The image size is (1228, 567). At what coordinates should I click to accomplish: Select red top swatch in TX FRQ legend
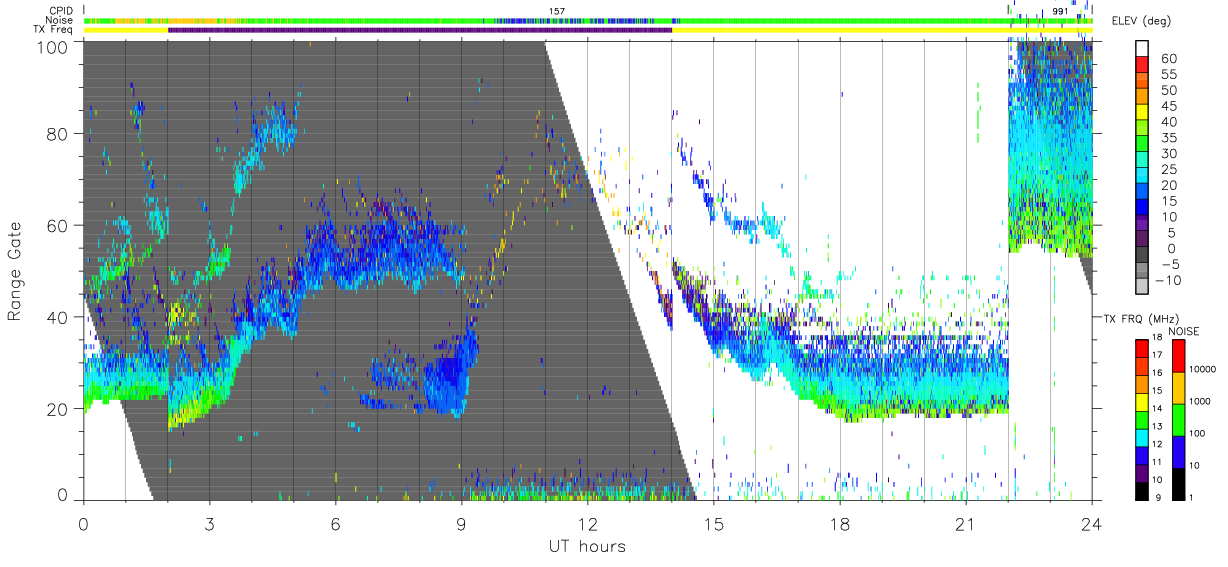(1142, 349)
